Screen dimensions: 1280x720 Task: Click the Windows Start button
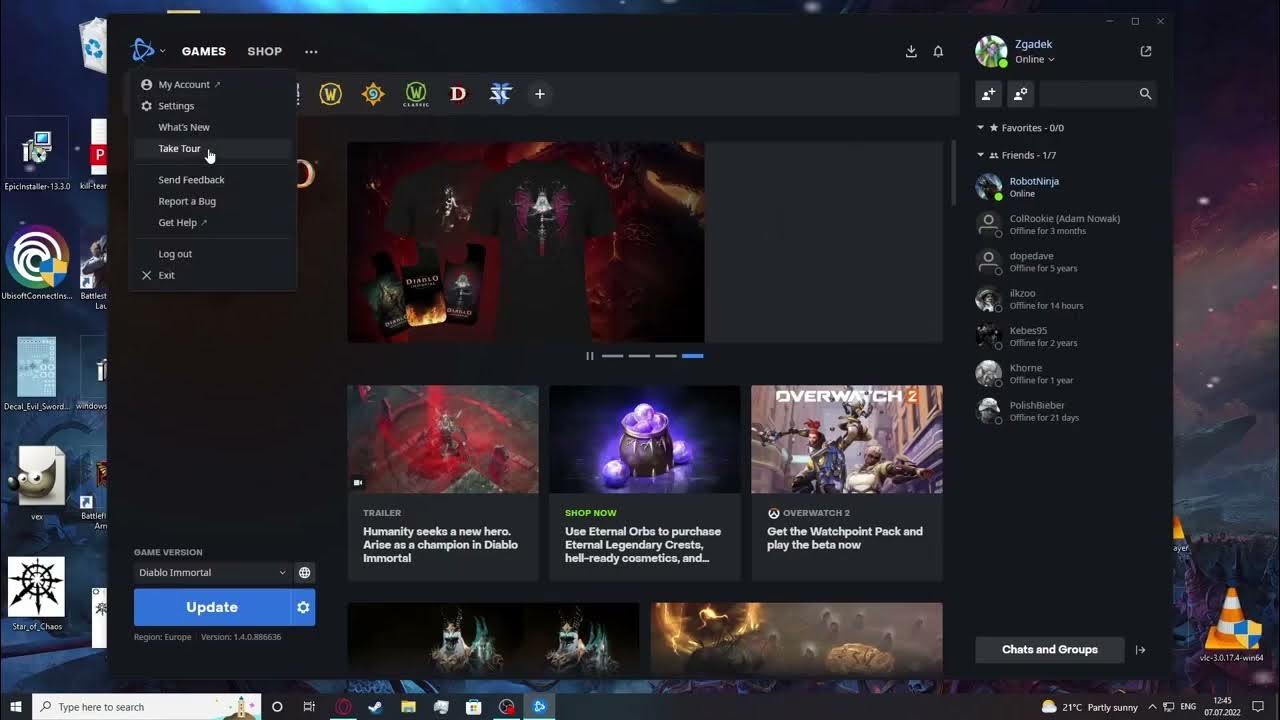pyautogui.click(x=16, y=707)
